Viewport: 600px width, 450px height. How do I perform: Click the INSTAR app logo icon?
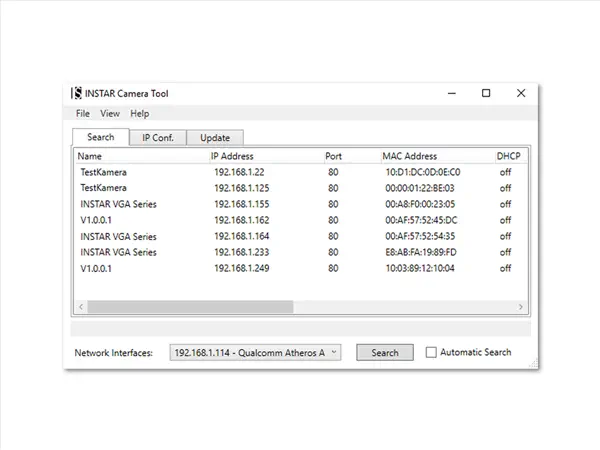(78, 93)
